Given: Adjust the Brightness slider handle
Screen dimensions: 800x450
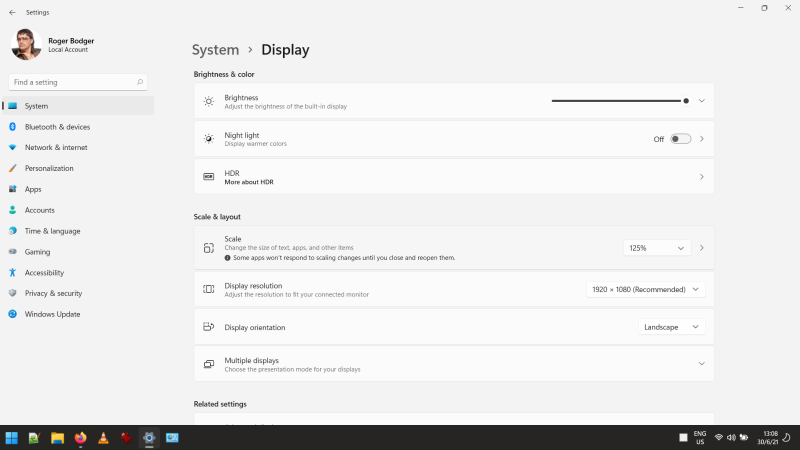Looking at the screenshot, I should (x=686, y=101).
